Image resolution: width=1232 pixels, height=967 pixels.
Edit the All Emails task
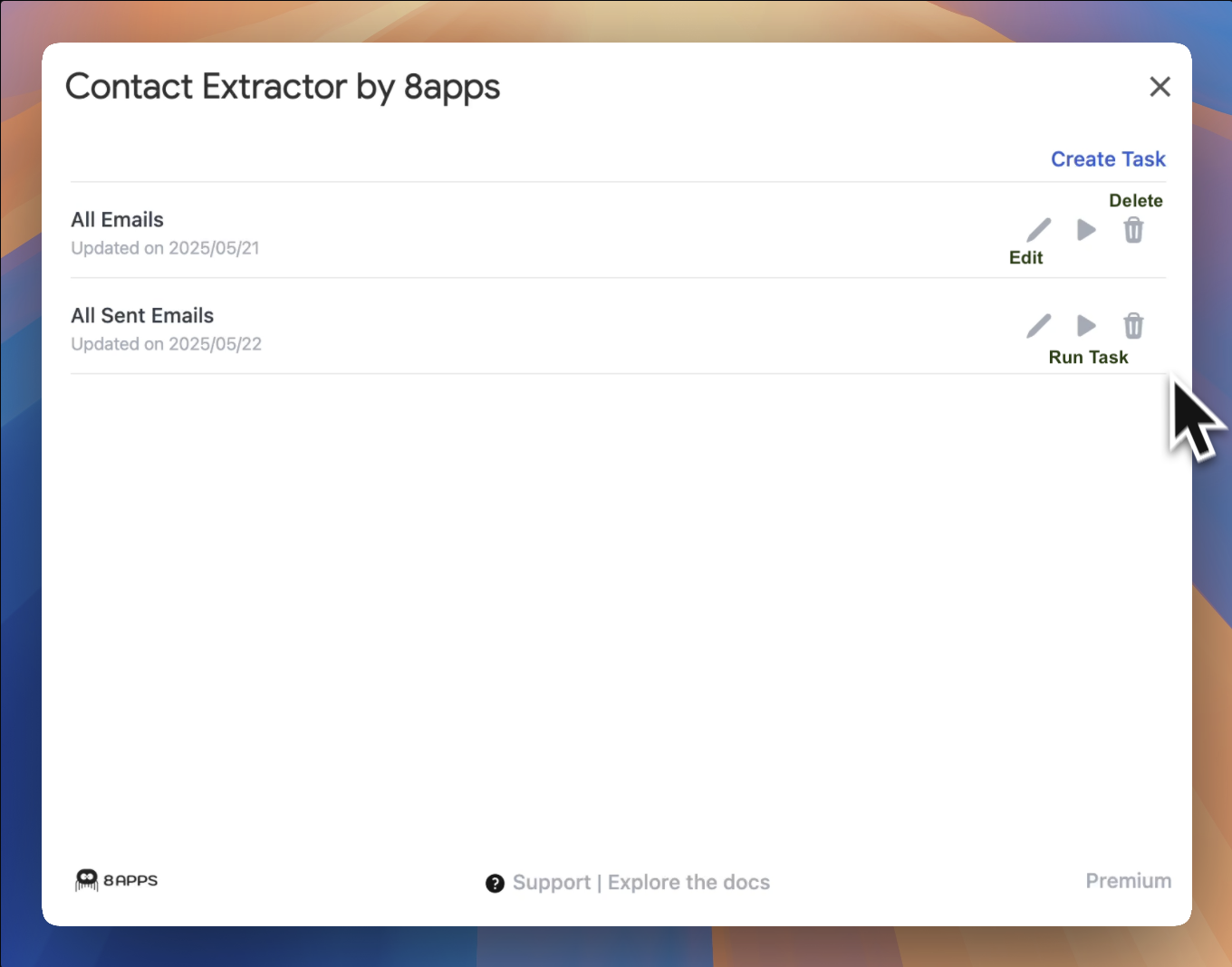click(x=1039, y=230)
